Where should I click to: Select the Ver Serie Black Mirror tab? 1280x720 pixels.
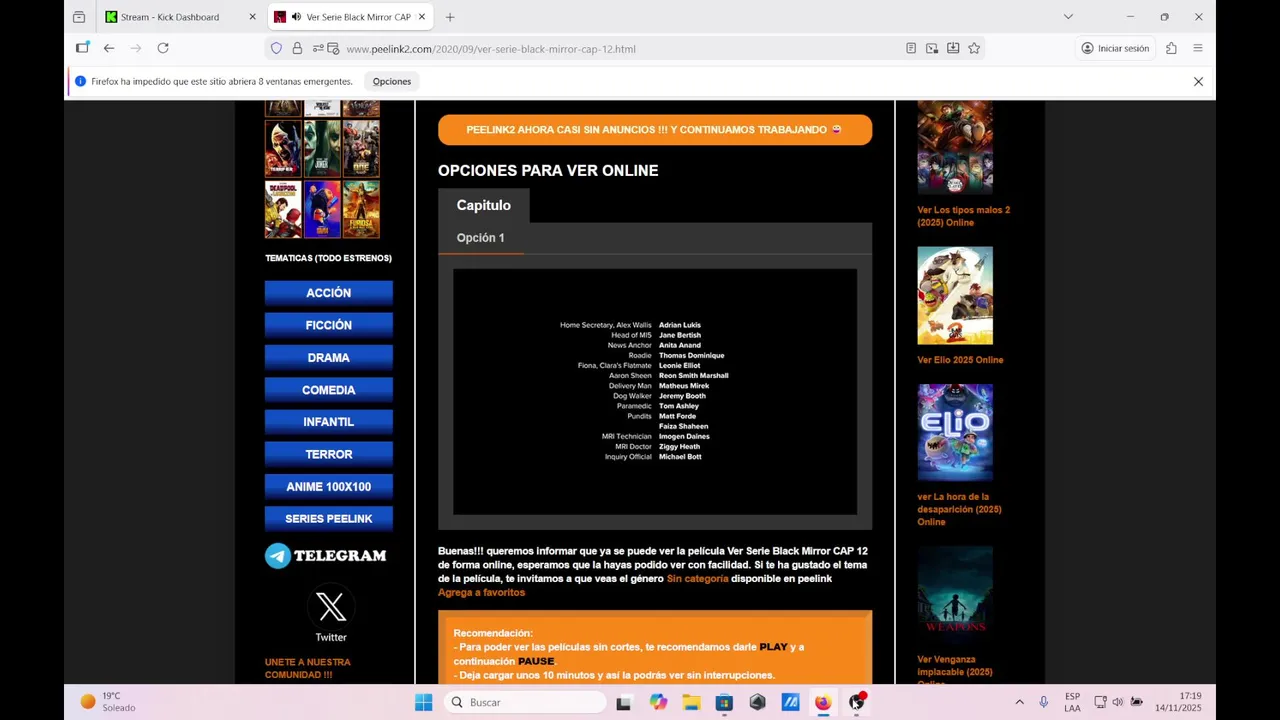pyautogui.click(x=350, y=17)
